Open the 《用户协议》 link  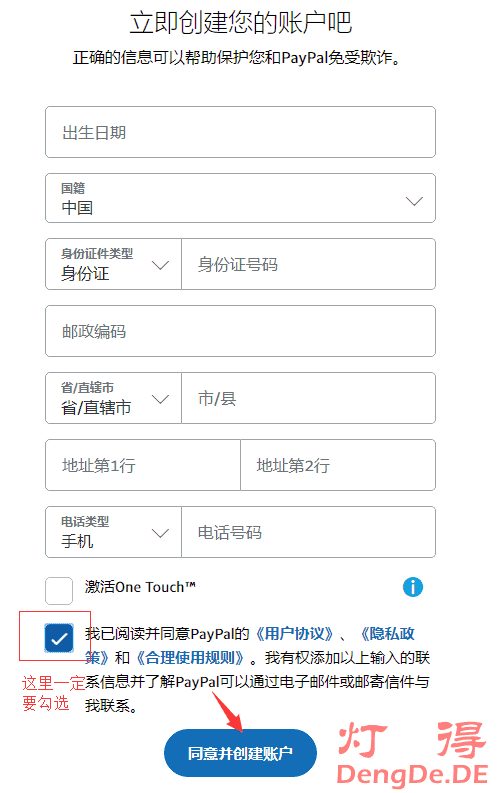click(294, 634)
